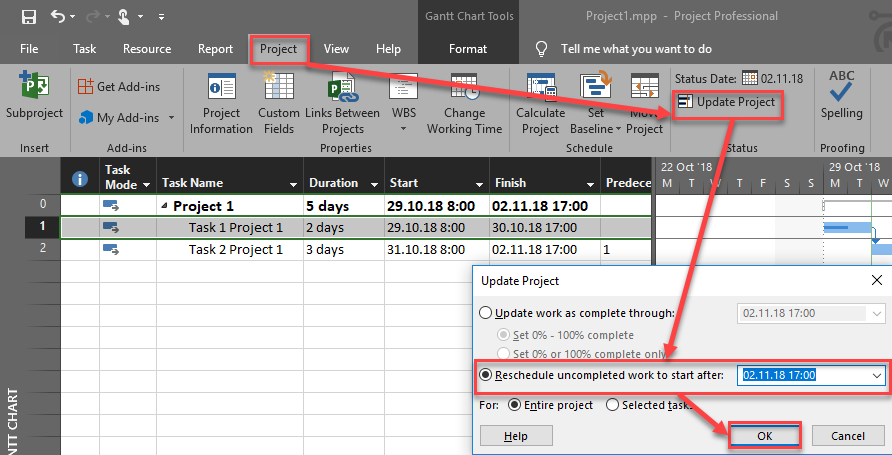Click the Custom Fields icon
The width and height of the screenshot is (892, 455).
278,88
